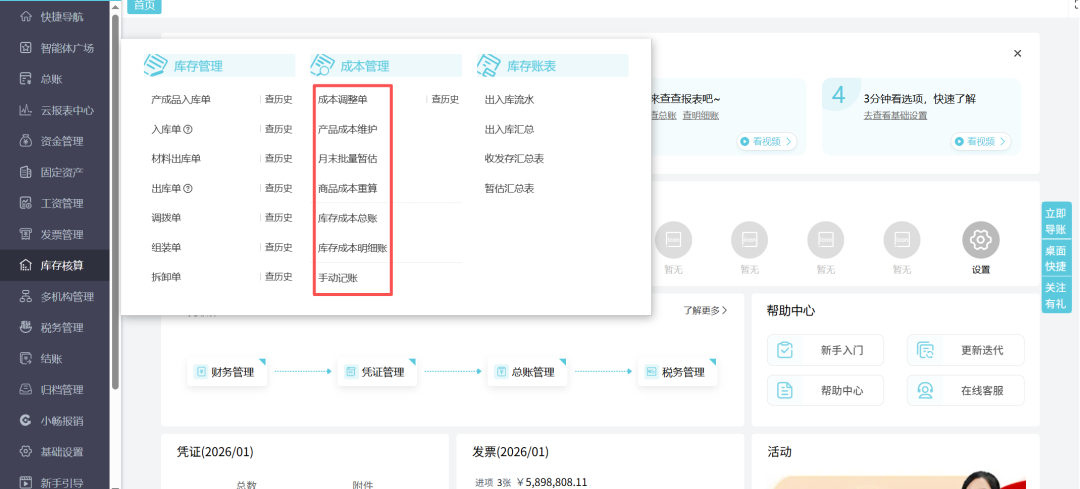Click the 总账管理 workflow button

527,372
